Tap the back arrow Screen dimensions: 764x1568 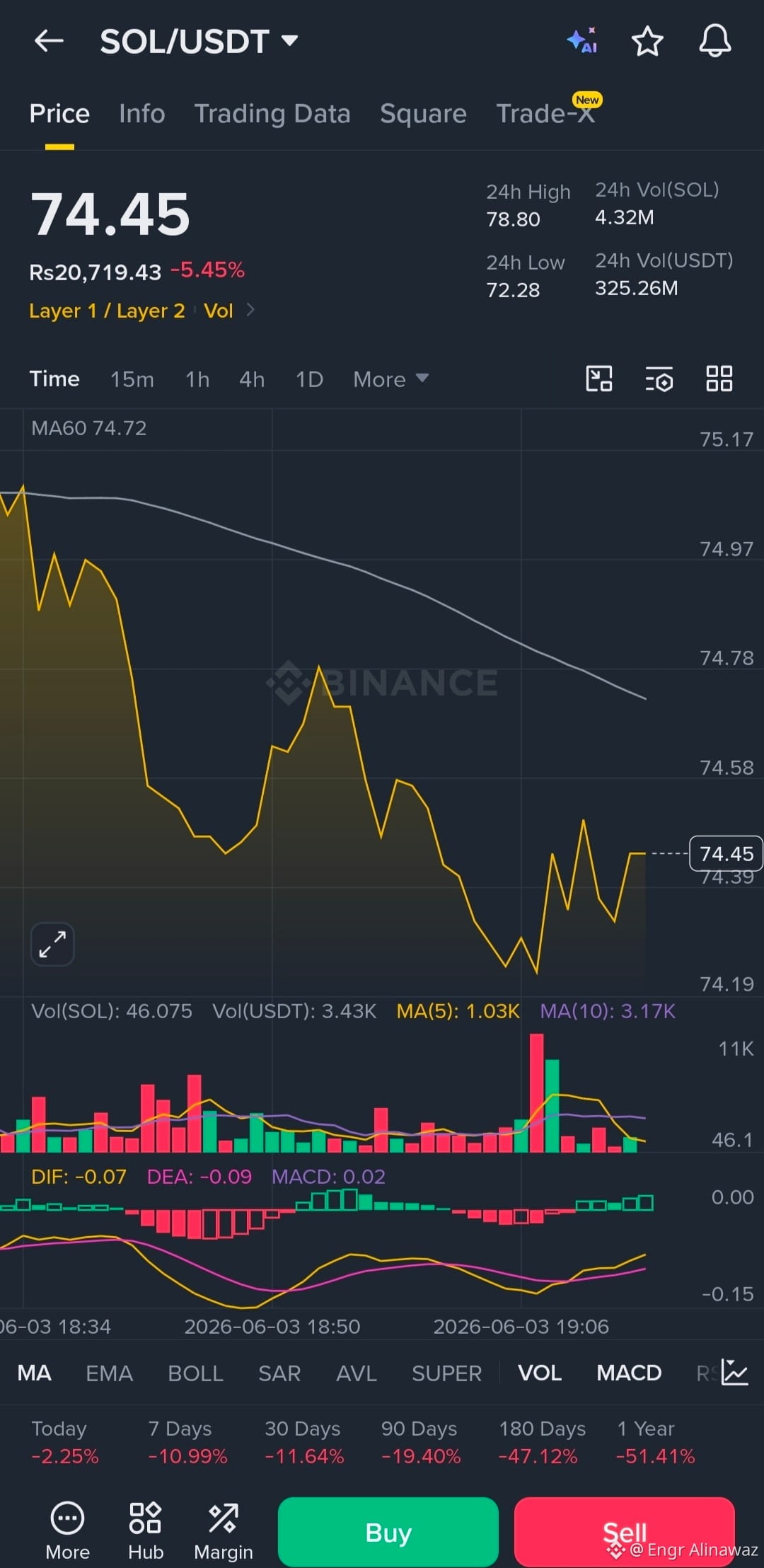point(49,41)
